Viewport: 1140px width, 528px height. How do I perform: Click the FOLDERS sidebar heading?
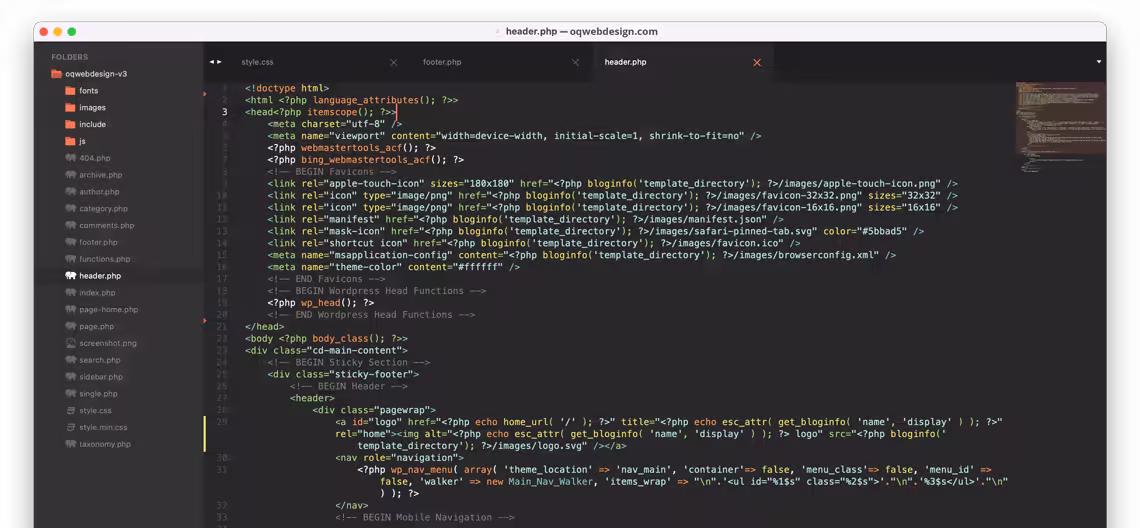[69, 57]
